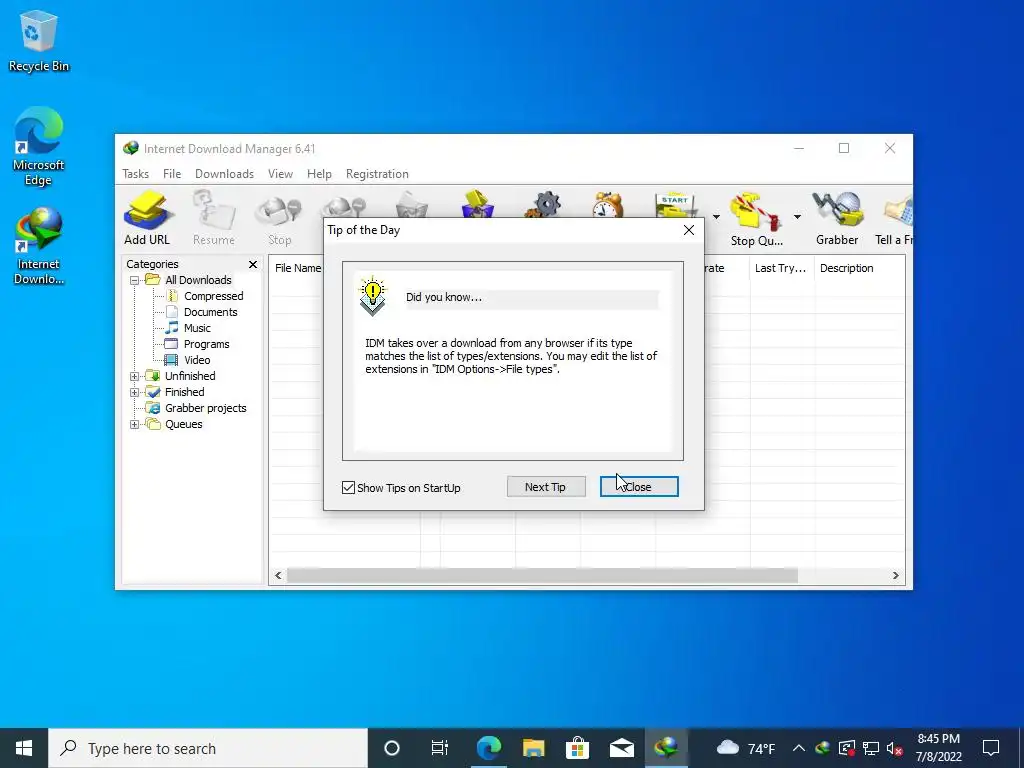Click Last Try column header
The height and width of the screenshot is (768, 1024).
[781, 268]
